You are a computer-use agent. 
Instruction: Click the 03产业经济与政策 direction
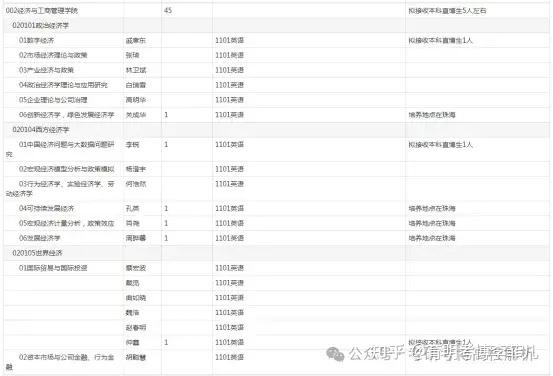tap(46, 70)
